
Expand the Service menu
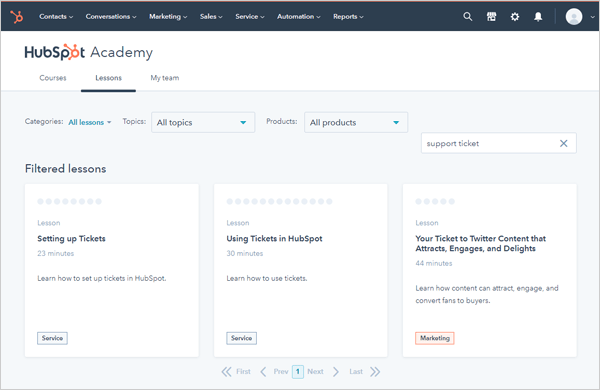(250, 16)
